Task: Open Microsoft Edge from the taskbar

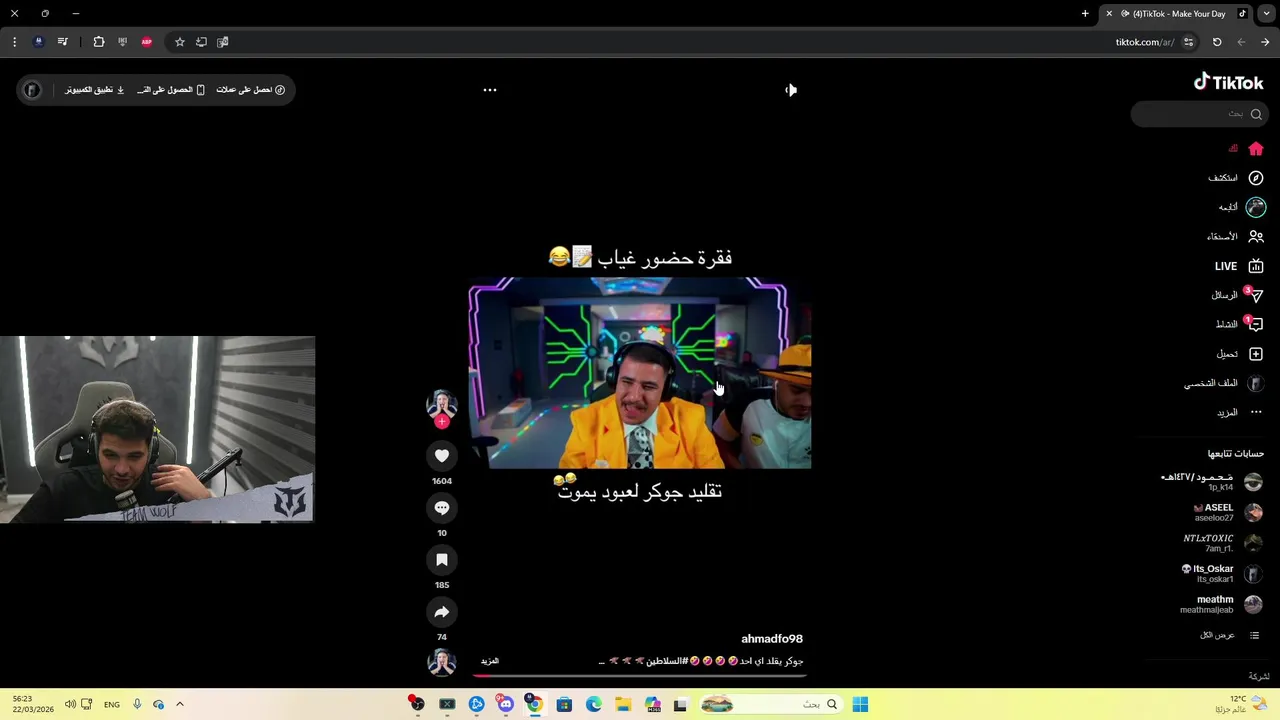Action: tap(594, 705)
